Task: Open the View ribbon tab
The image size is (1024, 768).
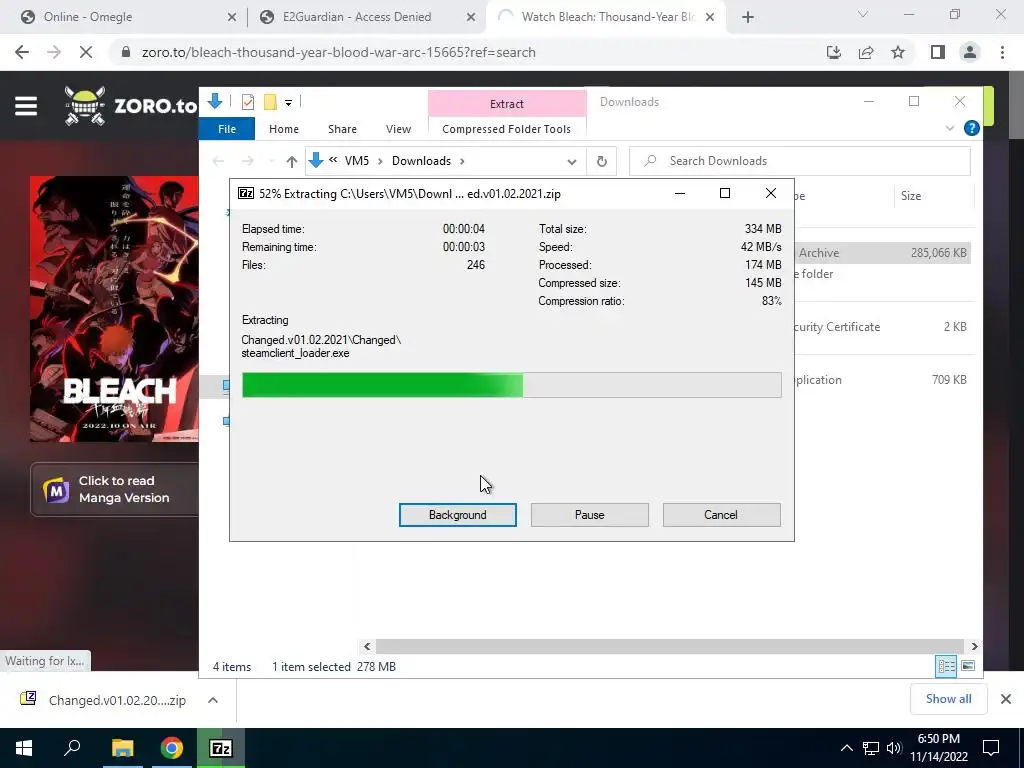Action: point(398,129)
